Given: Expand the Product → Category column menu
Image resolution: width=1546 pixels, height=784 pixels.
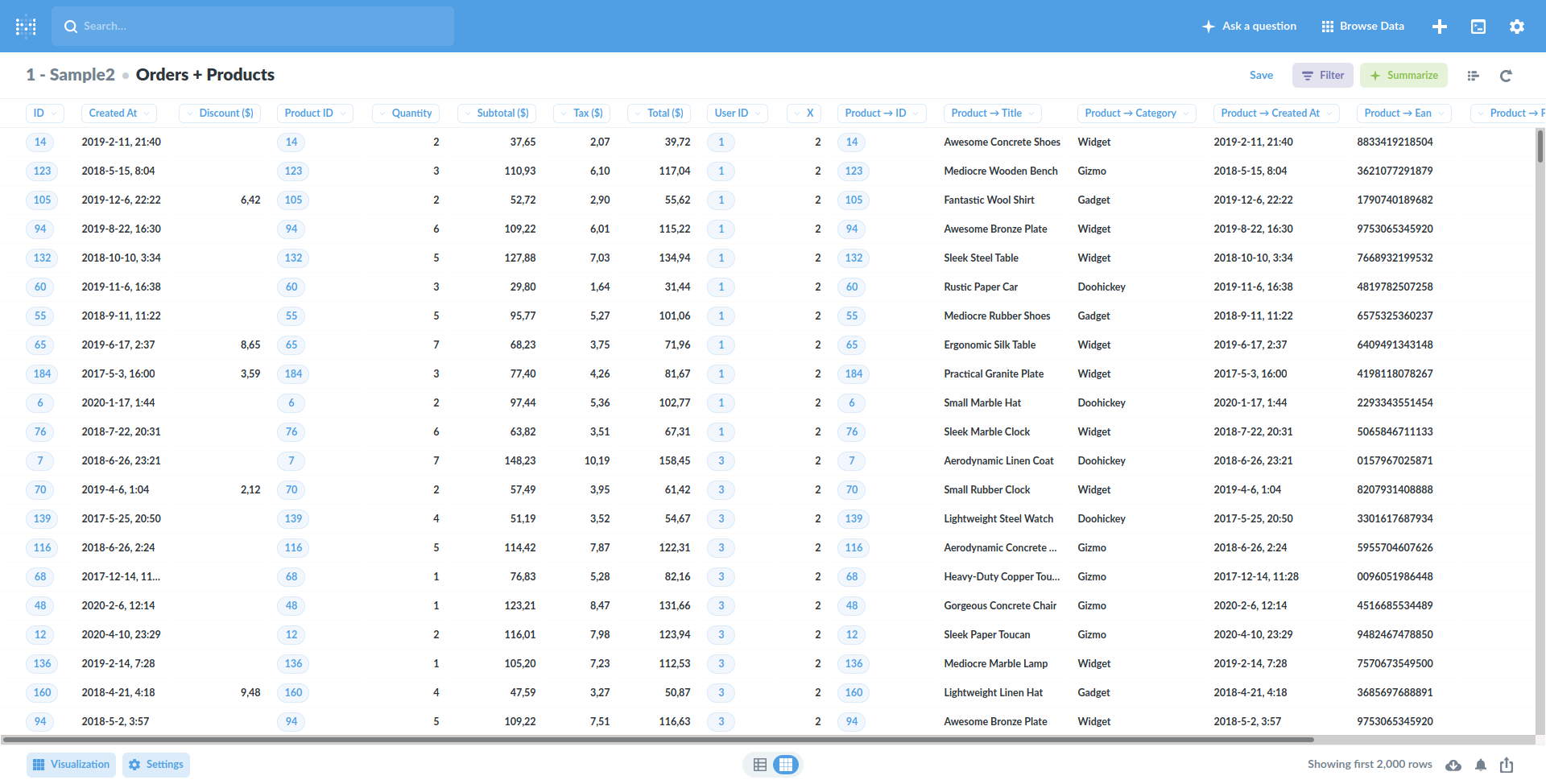Looking at the screenshot, I should click(1136, 113).
